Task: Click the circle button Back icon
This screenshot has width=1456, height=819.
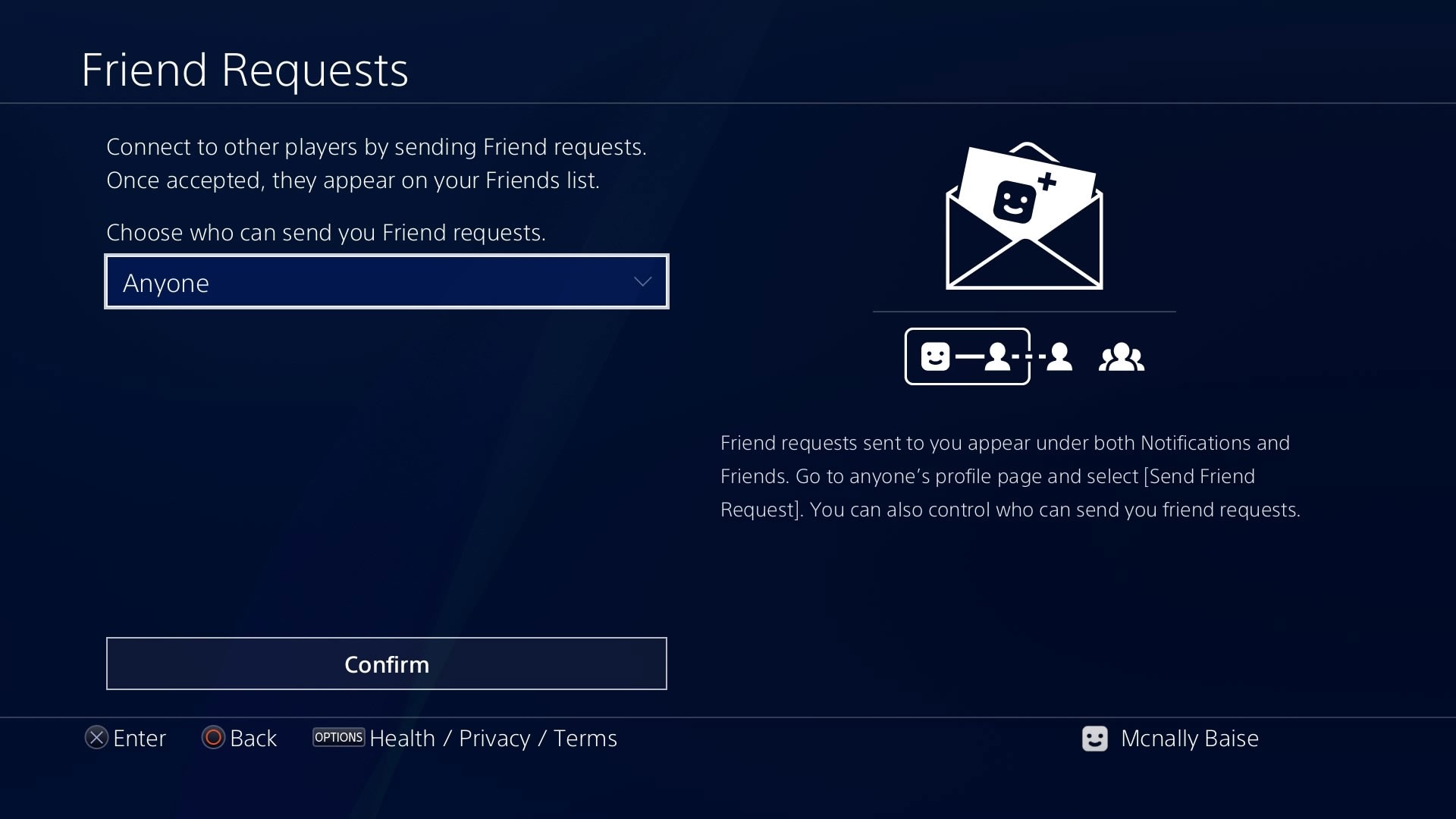Action: tap(213, 738)
